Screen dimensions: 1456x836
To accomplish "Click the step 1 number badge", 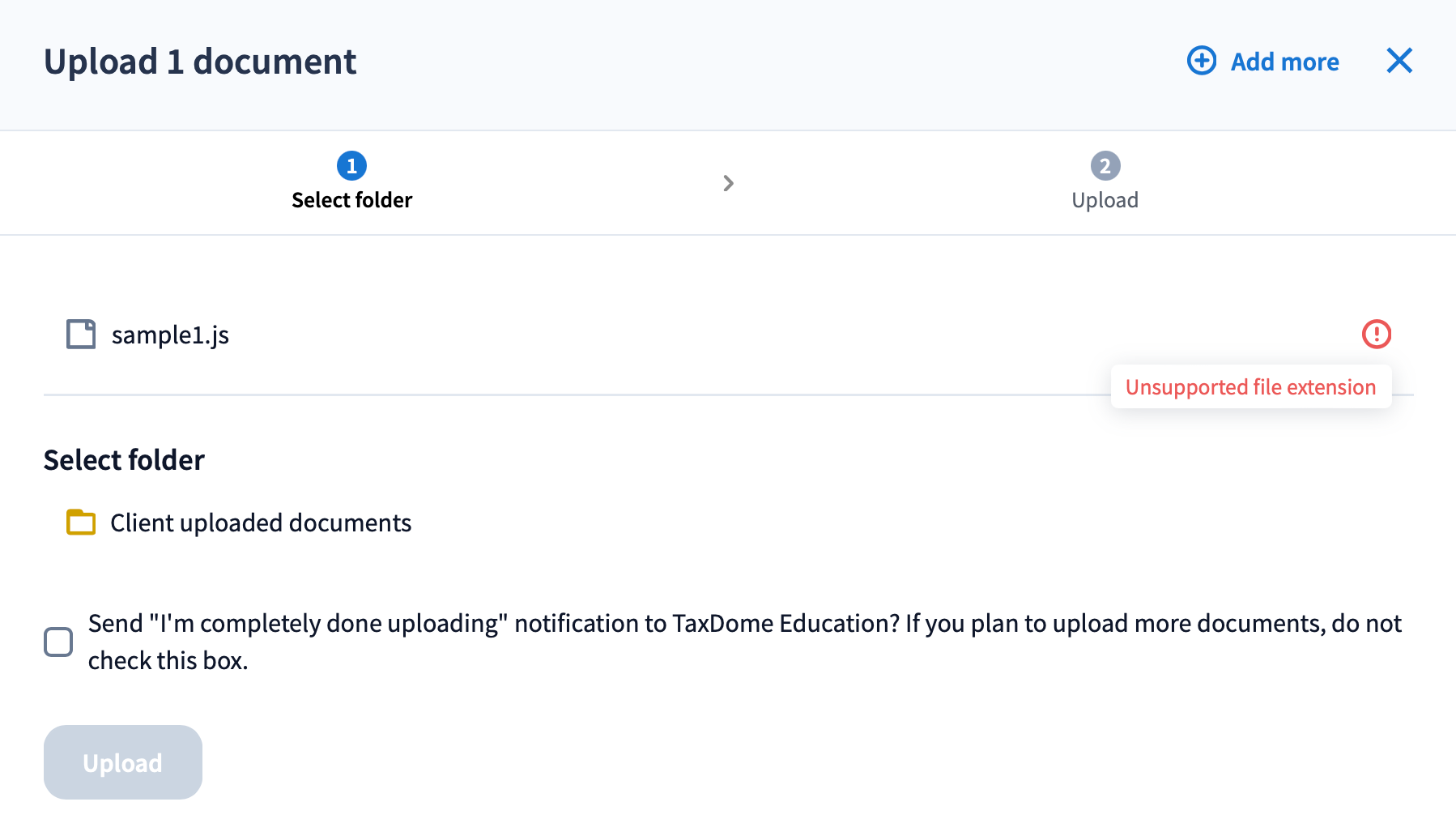I will pos(351,166).
